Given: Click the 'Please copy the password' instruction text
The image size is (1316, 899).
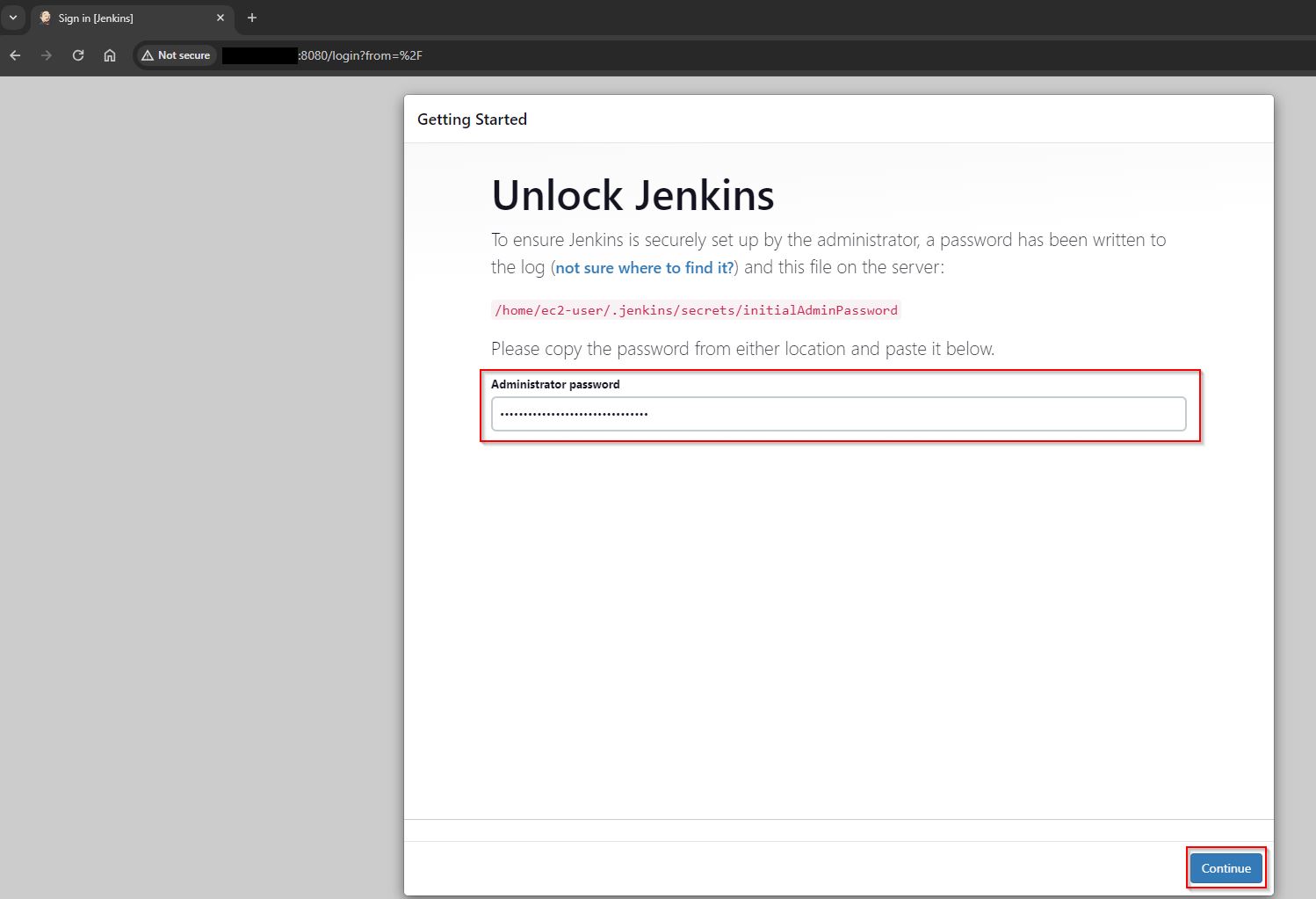Looking at the screenshot, I should pos(742,349).
